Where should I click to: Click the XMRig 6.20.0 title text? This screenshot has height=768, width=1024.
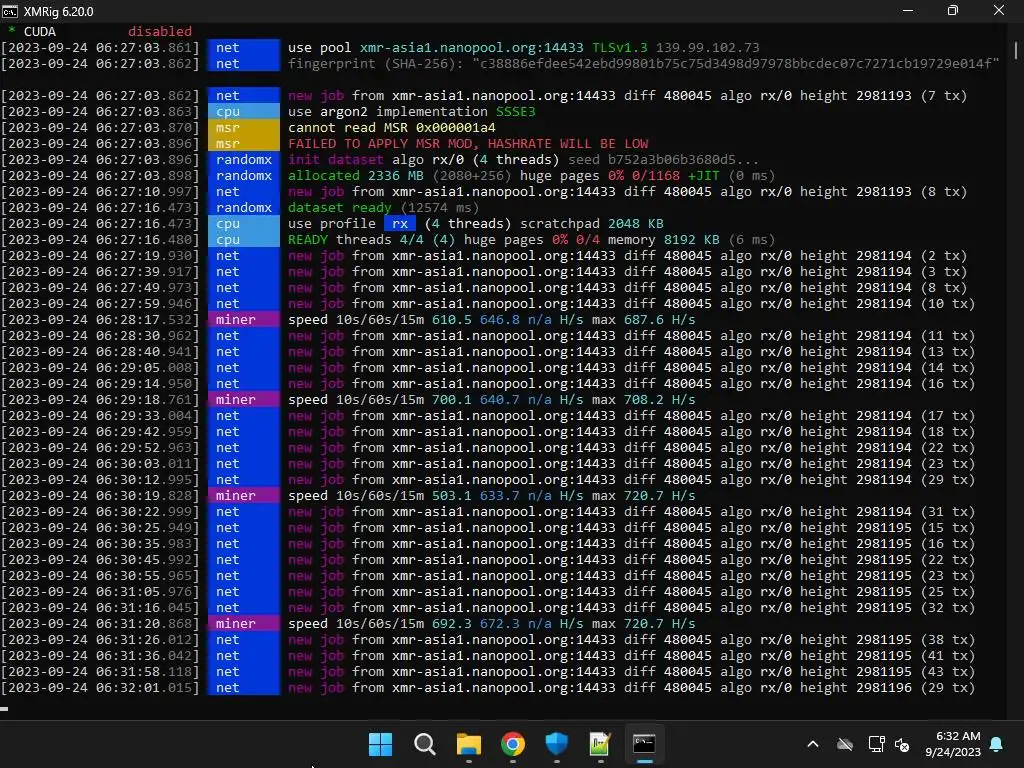(x=59, y=12)
